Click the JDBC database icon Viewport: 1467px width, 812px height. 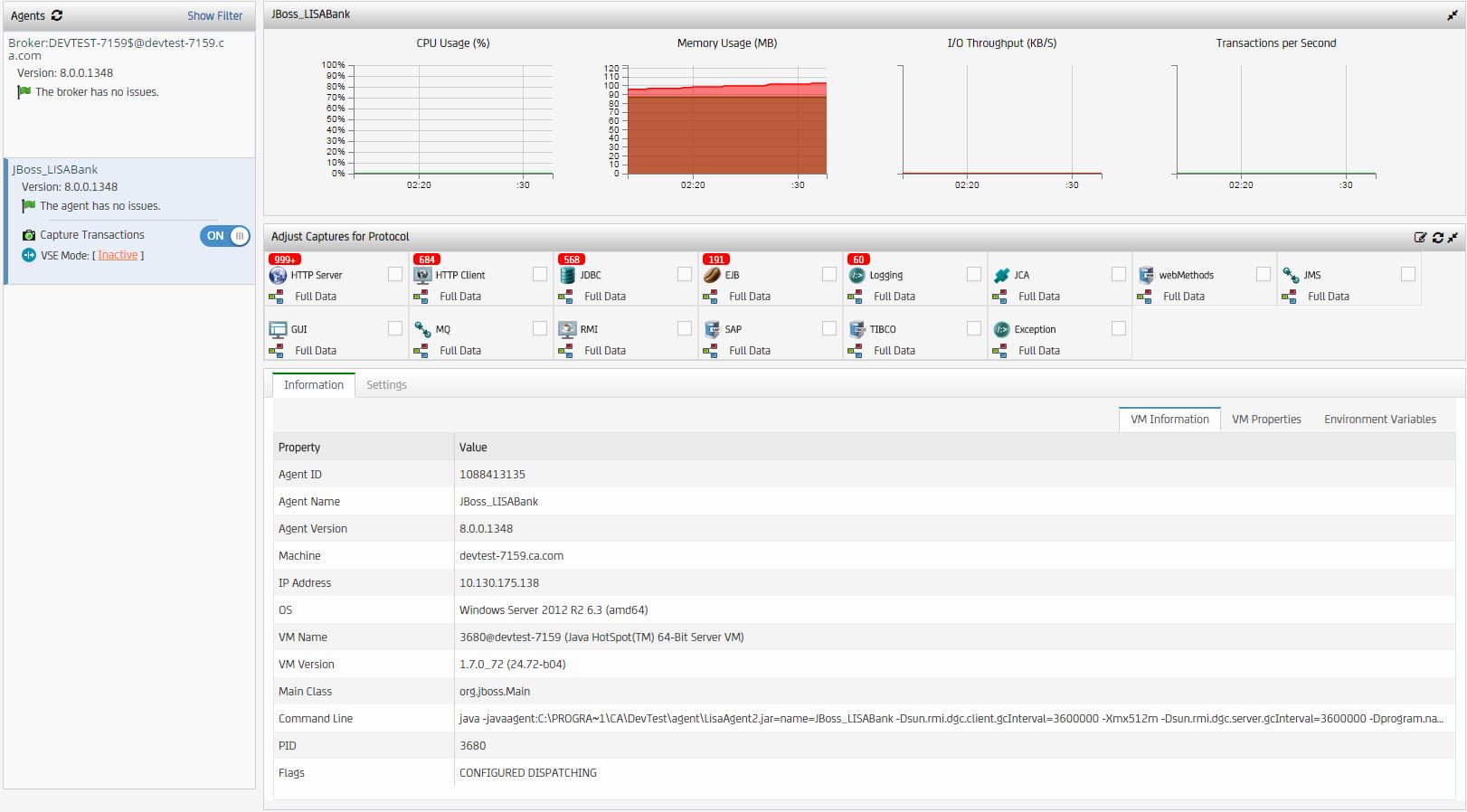pyautogui.click(x=567, y=275)
